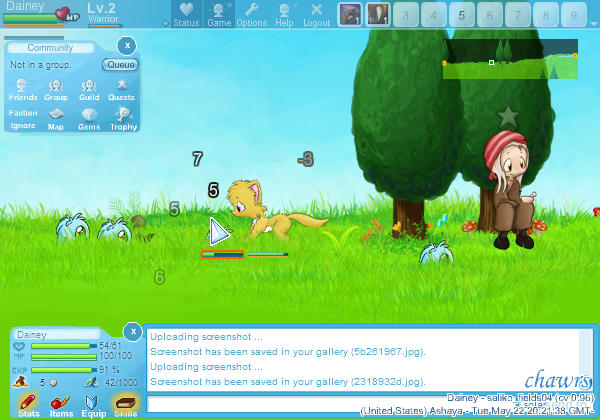Activate hotkey slot 1 skill

(x=350, y=15)
